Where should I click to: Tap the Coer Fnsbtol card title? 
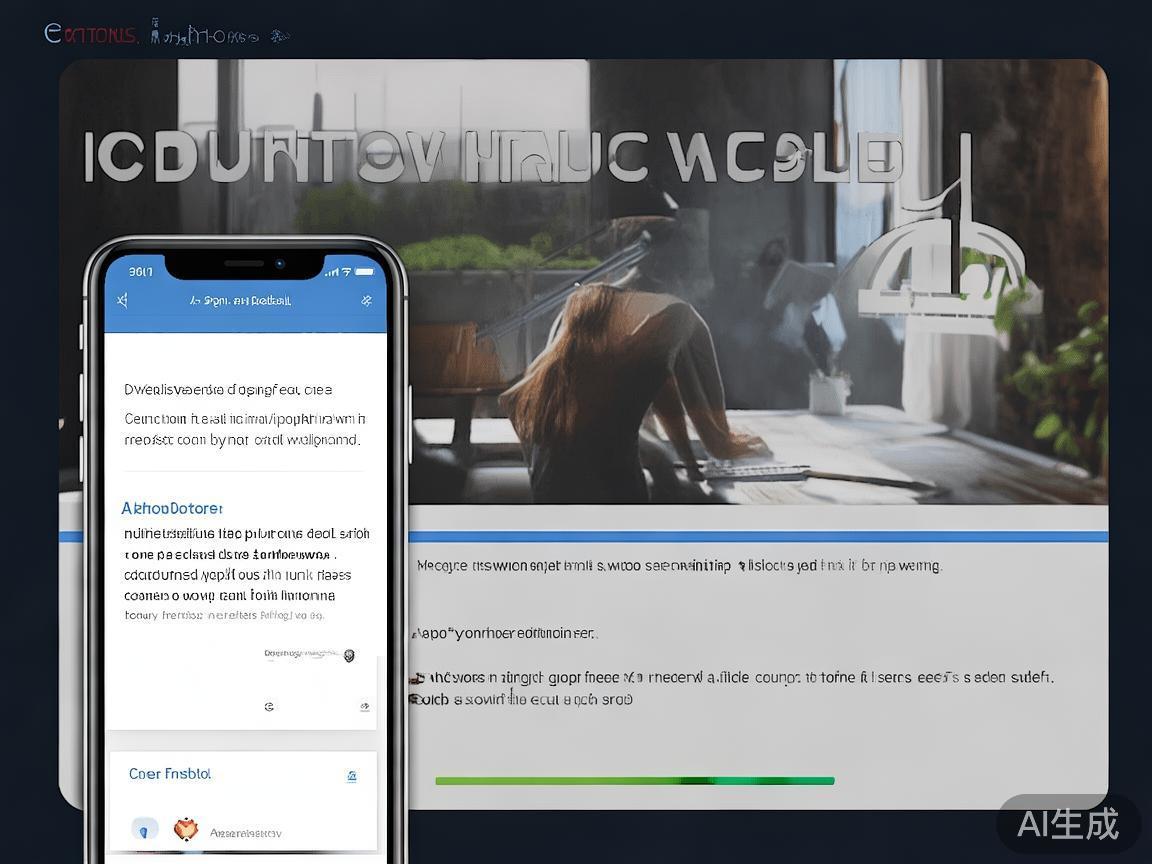[x=170, y=774]
